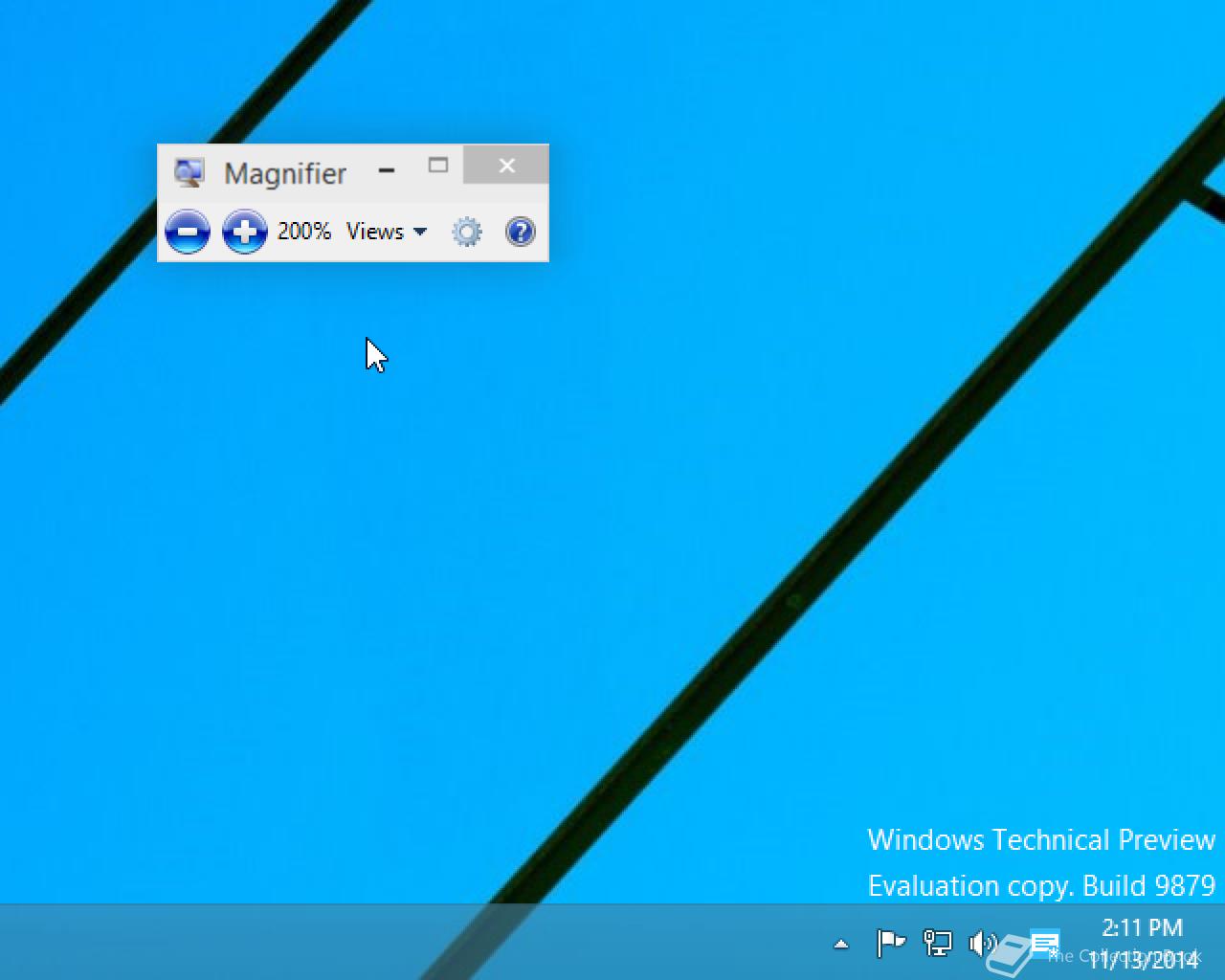Maximize the Magnifier window
Viewport: 1225px width, 980px height.
(438, 166)
